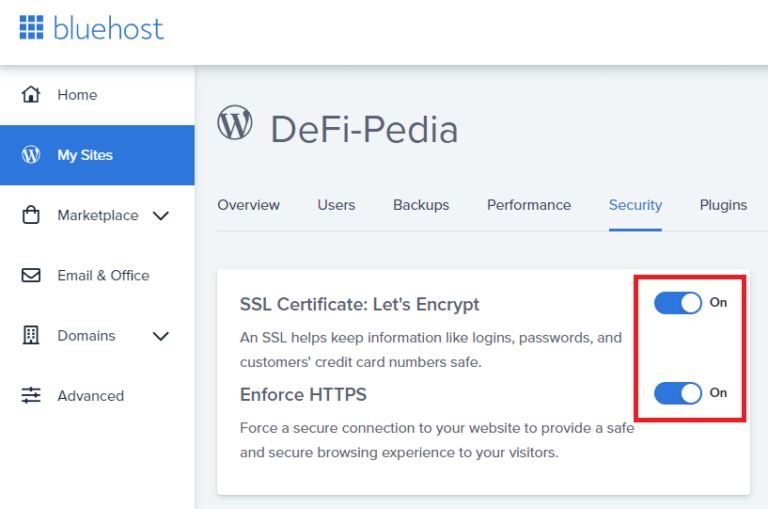The width and height of the screenshot is (768, 509).
Task: Open the Advanced menu item label
Action: pos(91,396)
